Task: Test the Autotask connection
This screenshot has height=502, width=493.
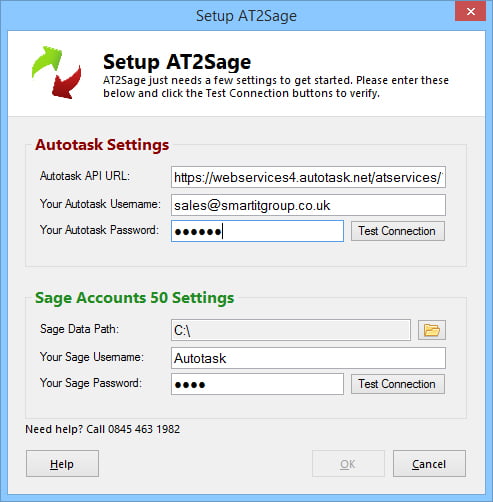Action: 398,231
